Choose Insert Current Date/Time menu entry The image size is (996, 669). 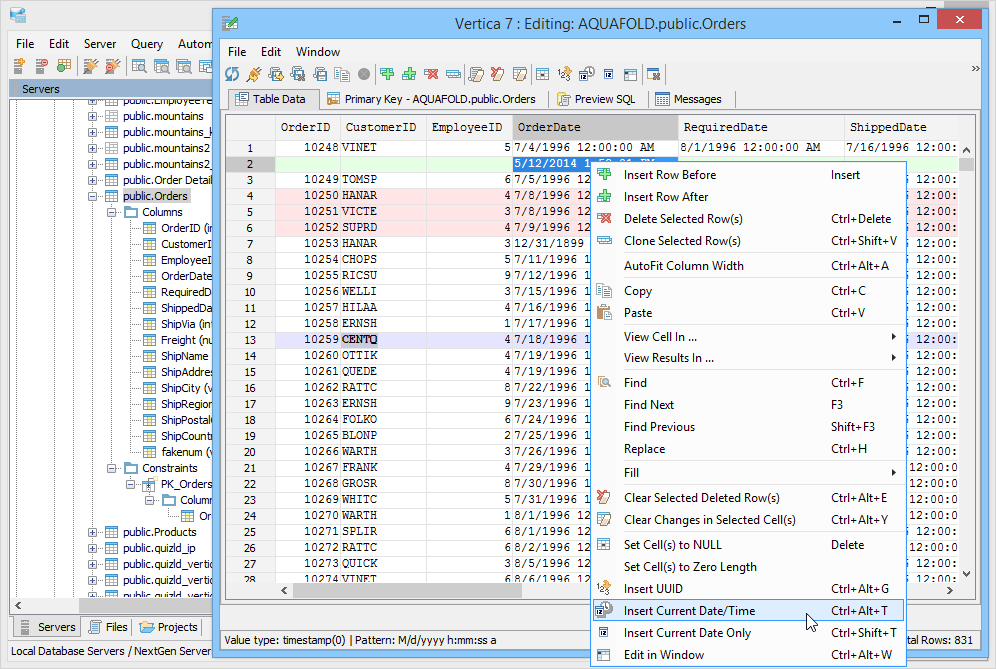(748, 611)
